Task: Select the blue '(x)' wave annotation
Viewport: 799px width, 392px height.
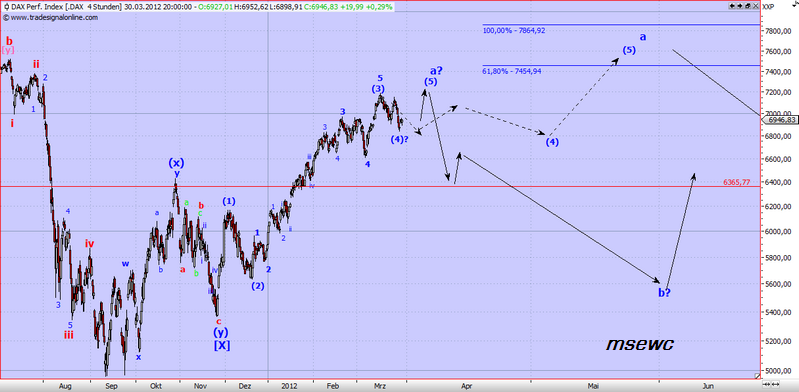Action: [176, 163]
